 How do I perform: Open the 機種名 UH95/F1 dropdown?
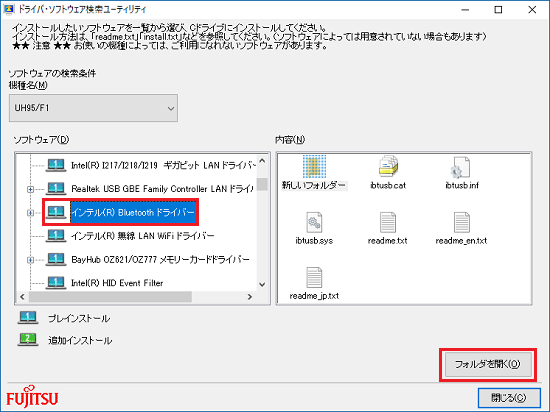(x=93, y=108)
